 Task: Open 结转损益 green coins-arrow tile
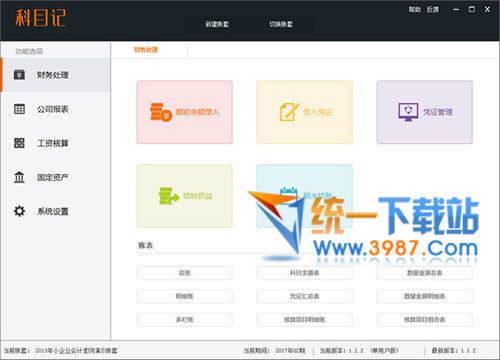[x=184, y=196]
